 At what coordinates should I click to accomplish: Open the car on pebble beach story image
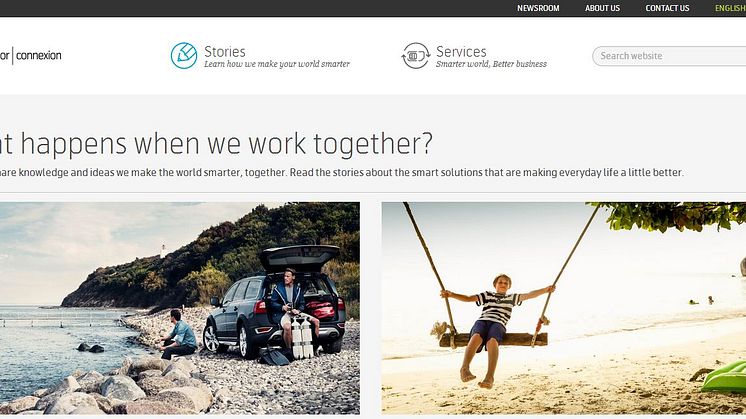point(180,308)
